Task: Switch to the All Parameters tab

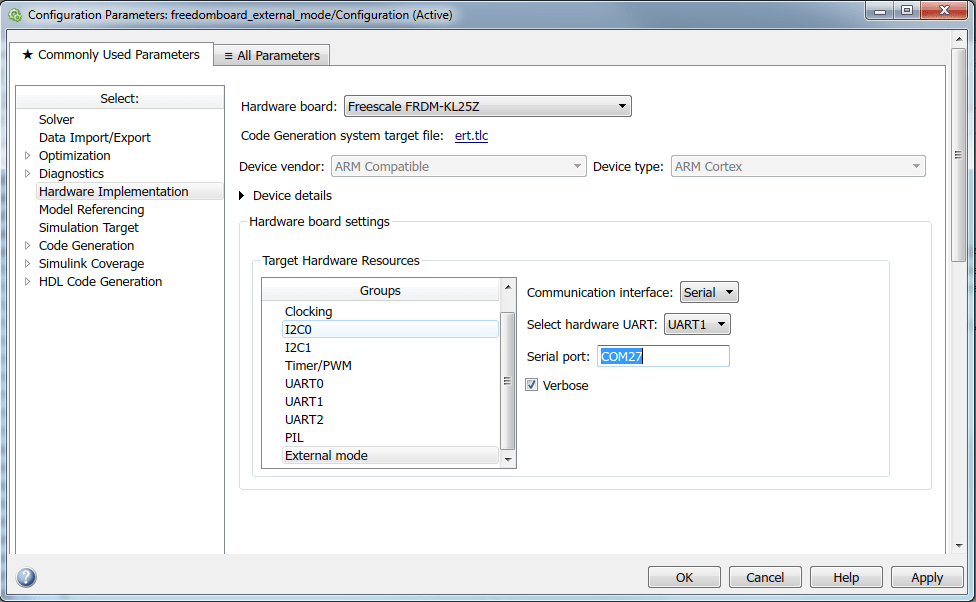Action: (x=271, y=55)
